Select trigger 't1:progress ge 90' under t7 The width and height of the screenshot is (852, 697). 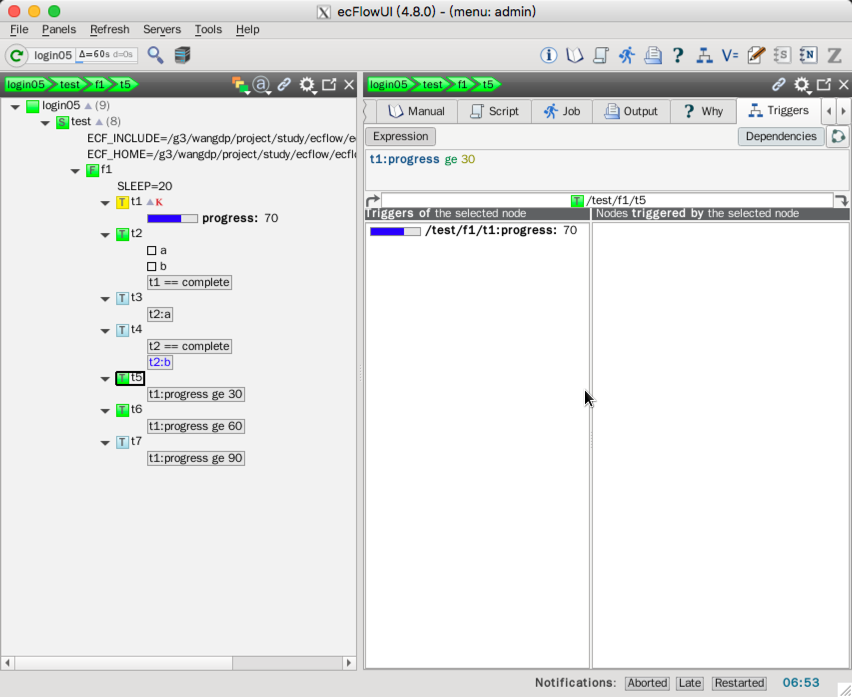[196, 458]
